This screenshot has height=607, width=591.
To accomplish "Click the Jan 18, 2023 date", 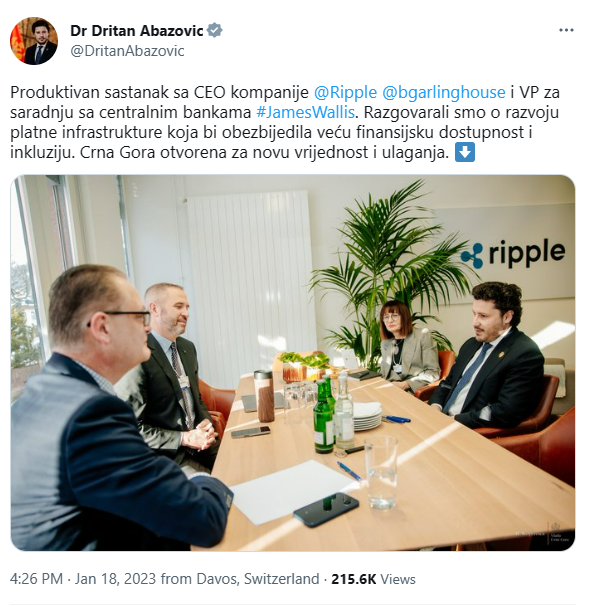I will tap(115, 579).
